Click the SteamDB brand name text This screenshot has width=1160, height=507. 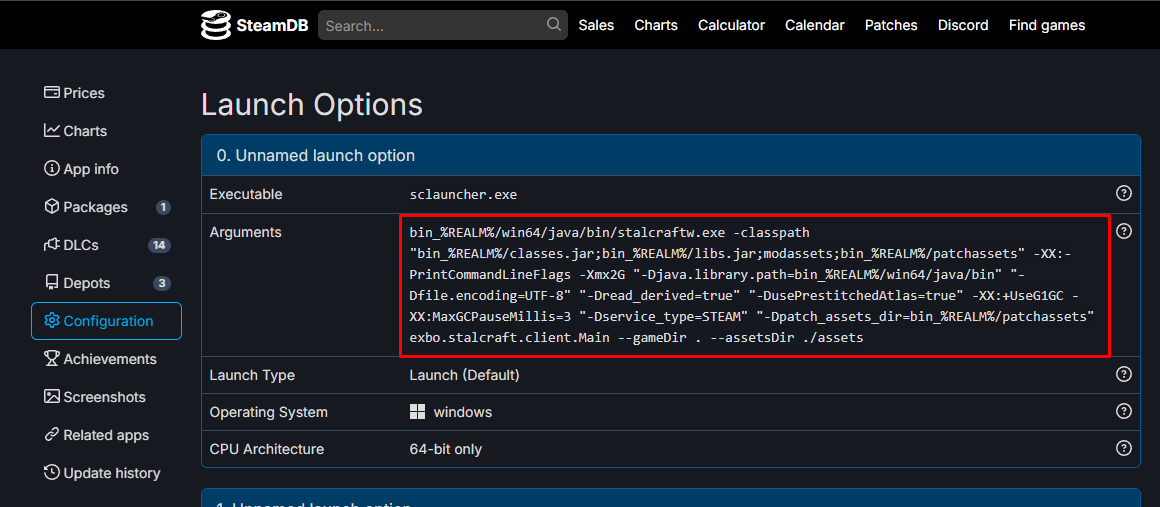pos(271,26)
